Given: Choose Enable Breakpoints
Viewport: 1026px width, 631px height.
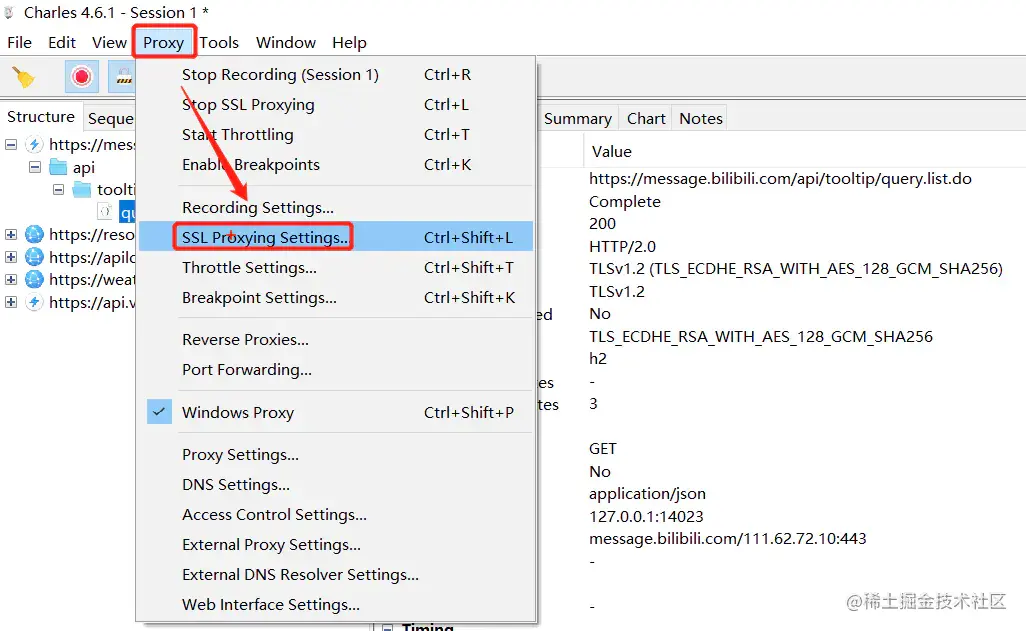Looking at the screenshot, I should [x=336, y=164].
